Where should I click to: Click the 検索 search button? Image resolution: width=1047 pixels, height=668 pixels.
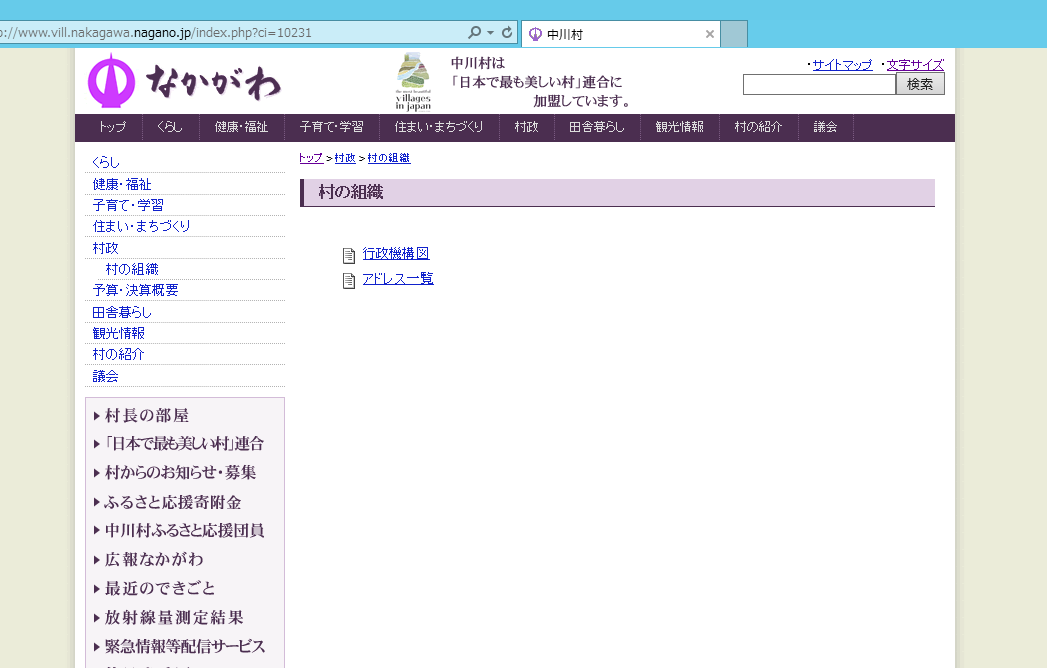[x=920, y=85]
